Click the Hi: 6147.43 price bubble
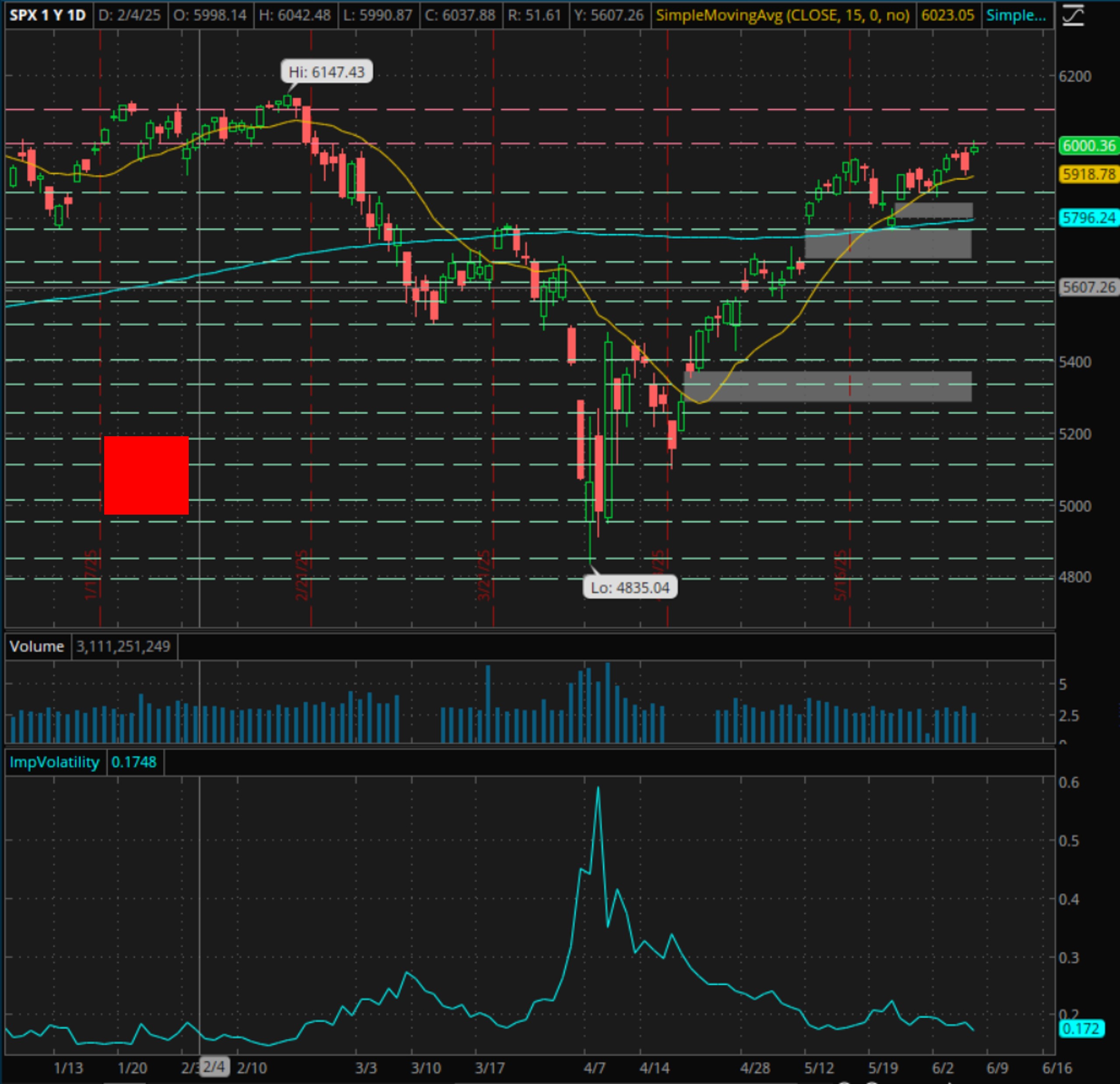The image size is (1120, 1084). tap(326, 72)
